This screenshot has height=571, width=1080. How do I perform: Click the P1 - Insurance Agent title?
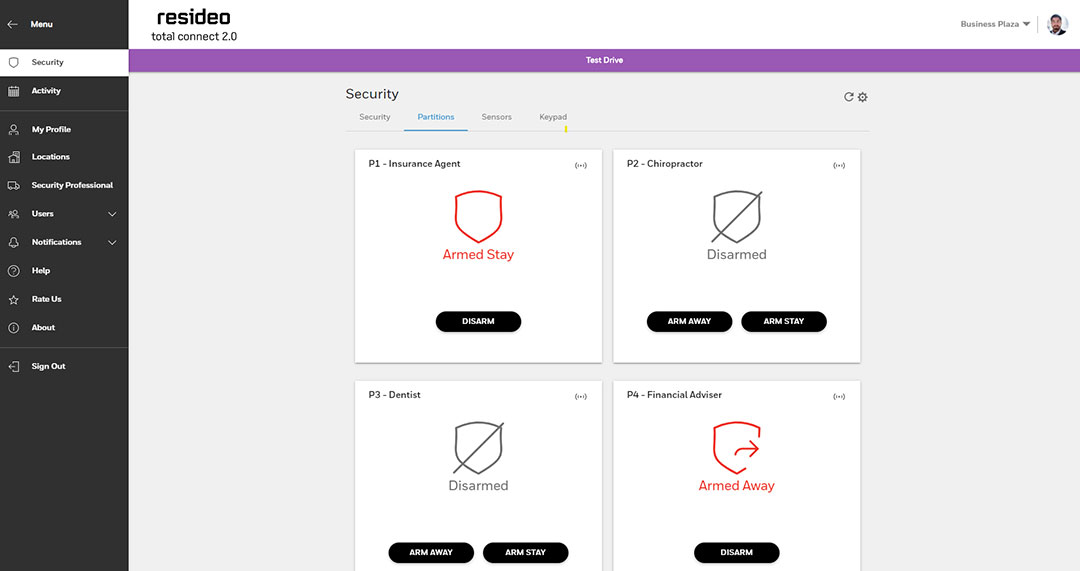(414, 164)
